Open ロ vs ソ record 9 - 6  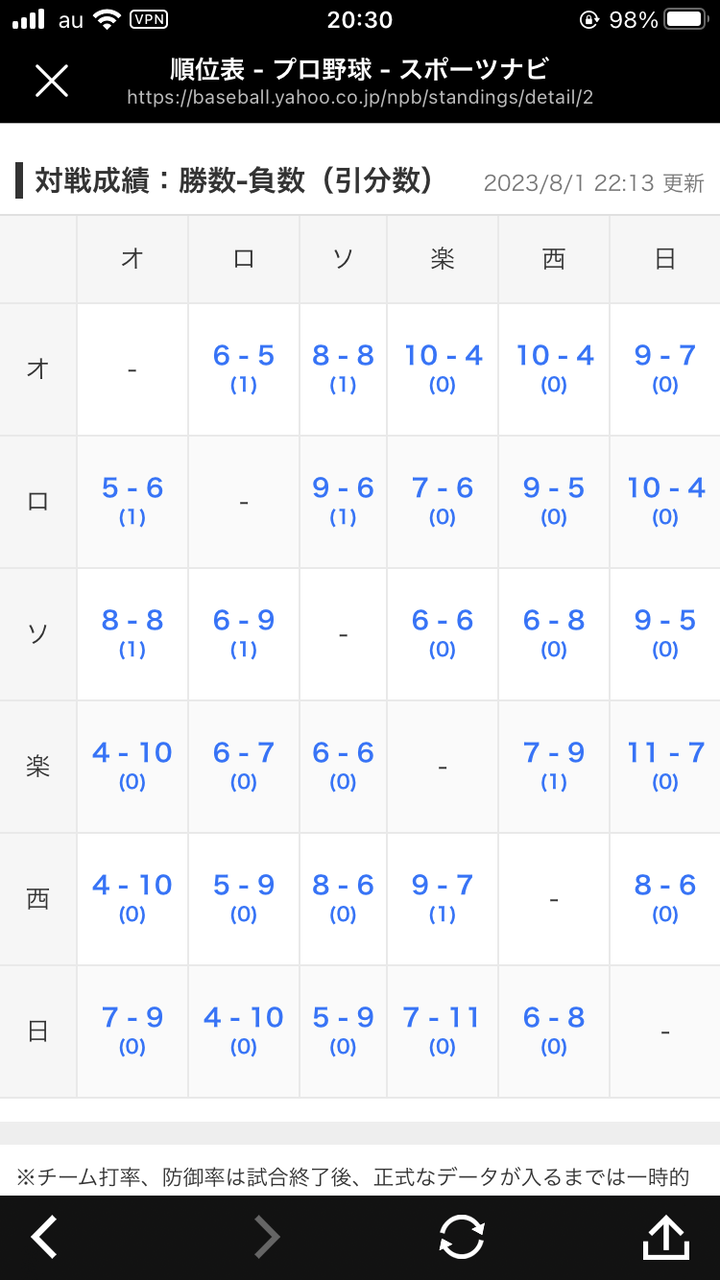click(343, 488)
